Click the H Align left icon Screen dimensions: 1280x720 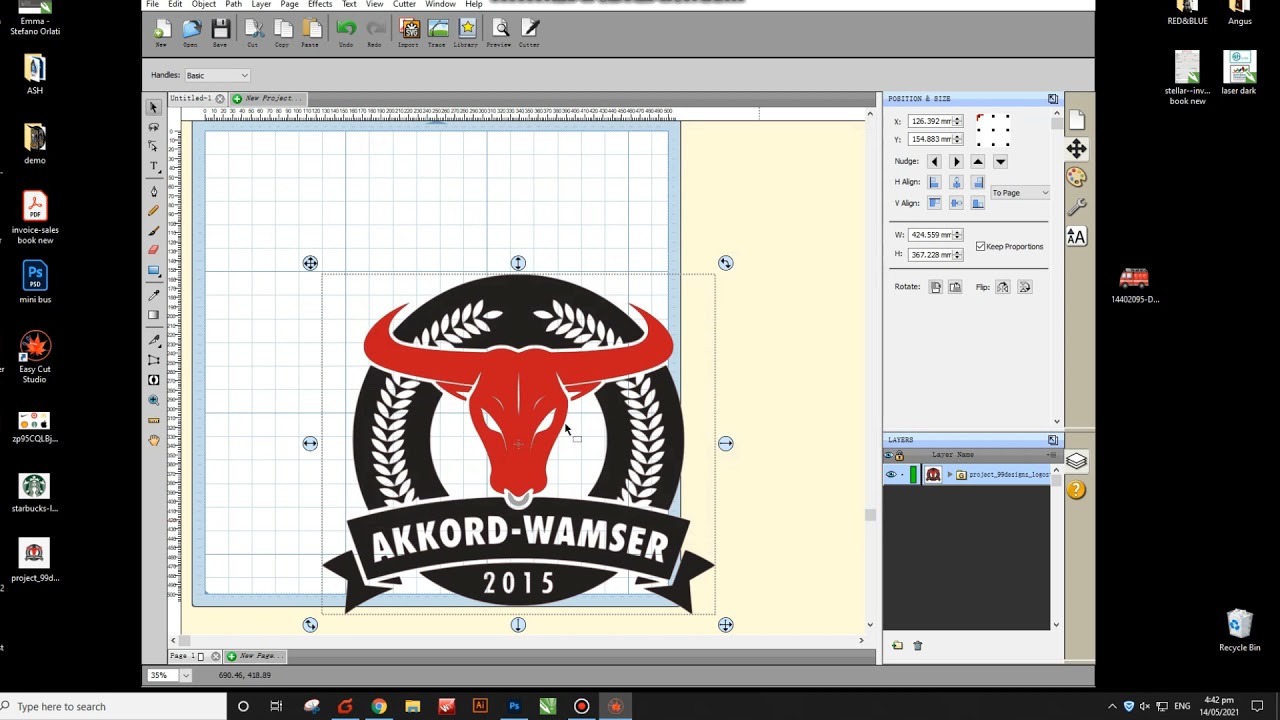934,182
